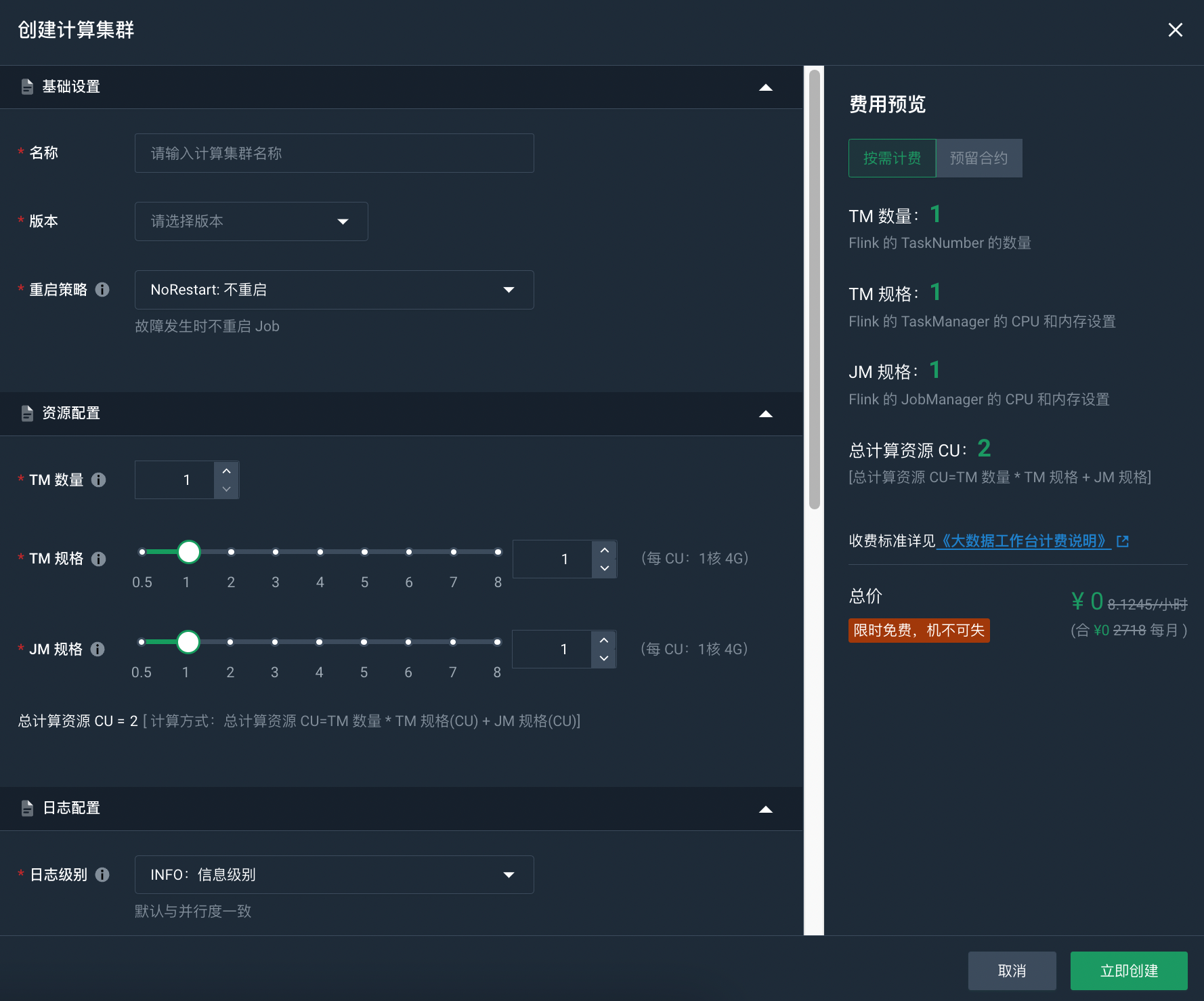Click the TM 规格 number field

553,559
